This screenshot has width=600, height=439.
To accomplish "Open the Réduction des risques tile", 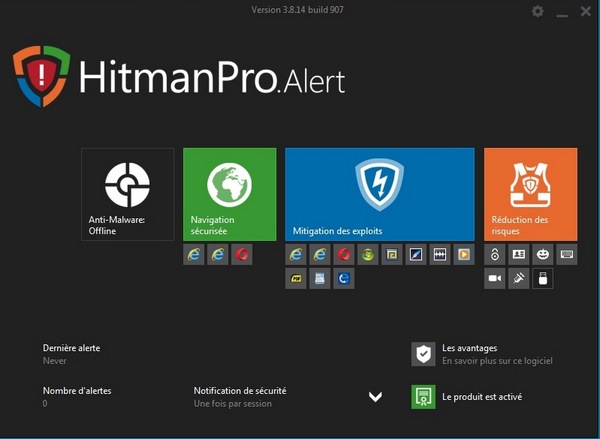I will tap(531, 194).
